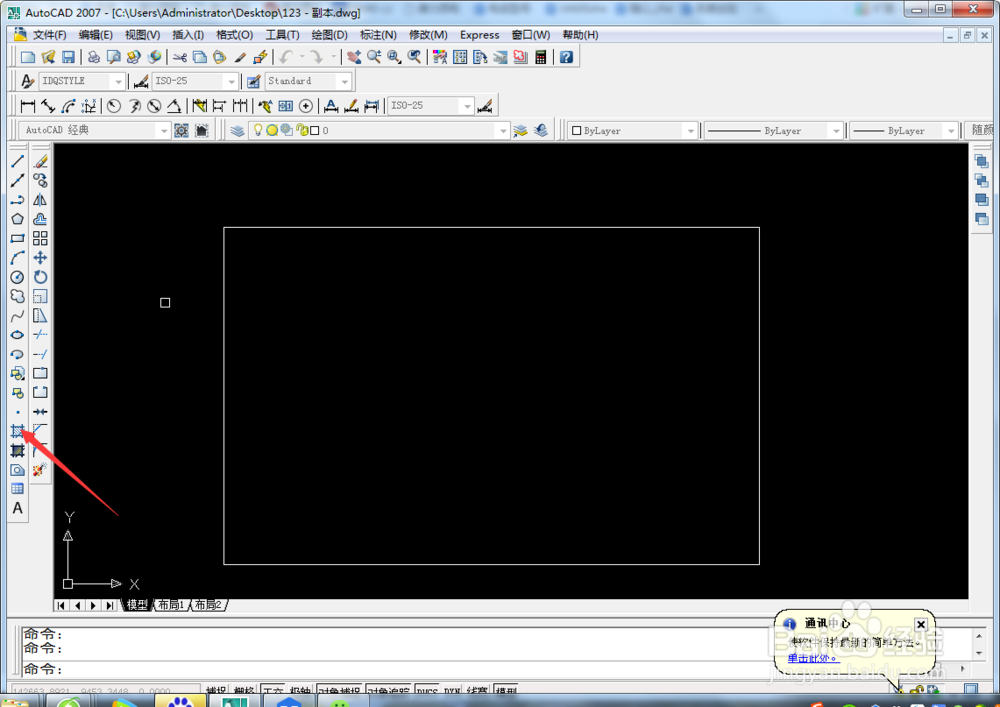Open the 文件(F) menu
Image resolution: width=1000 pixels, height=707 pixels.
click(50, 35)
